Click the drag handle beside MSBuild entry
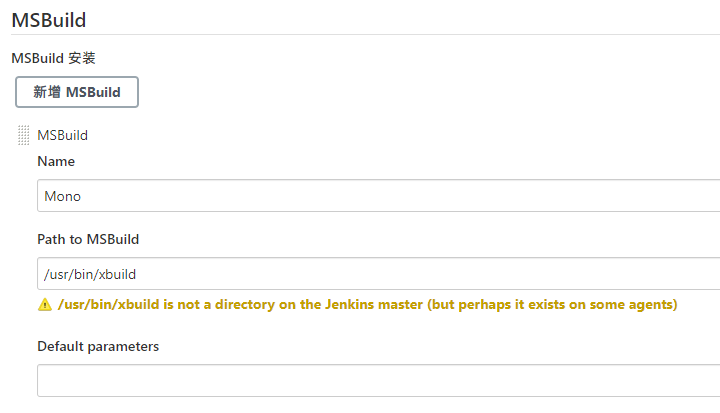The width and height of the screenshot is (720, 413). (23, 135)
